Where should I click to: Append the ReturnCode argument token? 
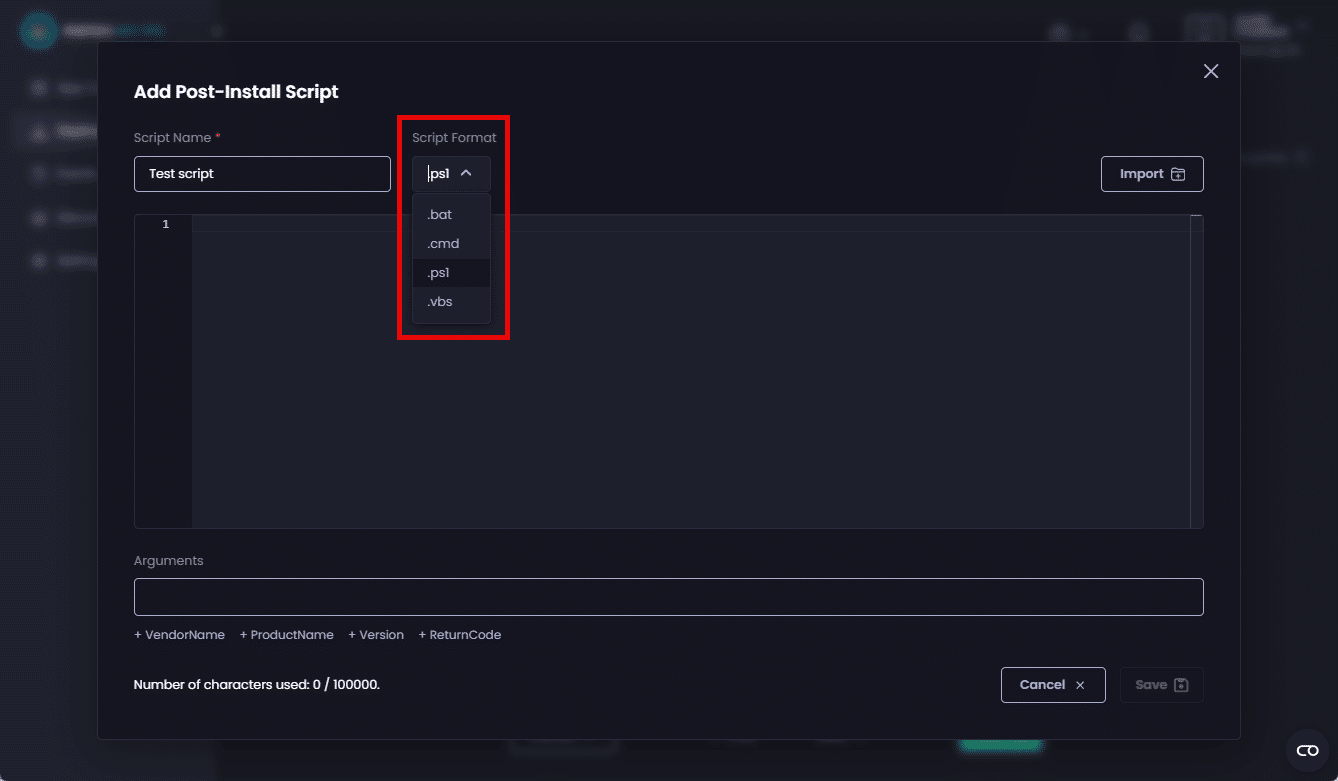460,635
